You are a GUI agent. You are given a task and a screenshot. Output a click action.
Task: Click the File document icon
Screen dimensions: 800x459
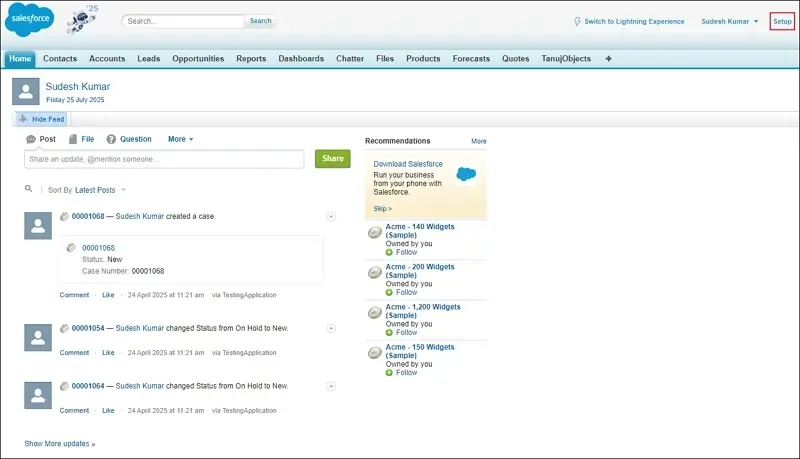click(72, 139)
